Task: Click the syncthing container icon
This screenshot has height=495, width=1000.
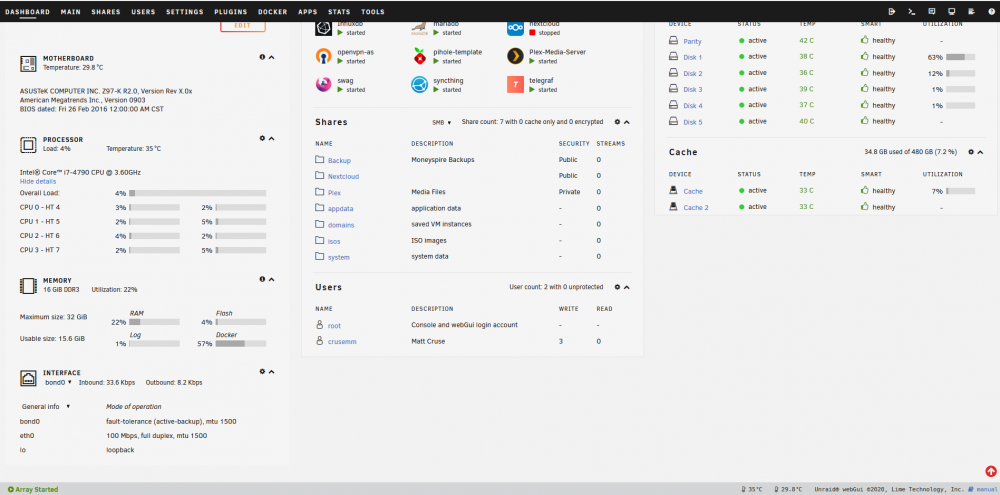Action: 419,84
